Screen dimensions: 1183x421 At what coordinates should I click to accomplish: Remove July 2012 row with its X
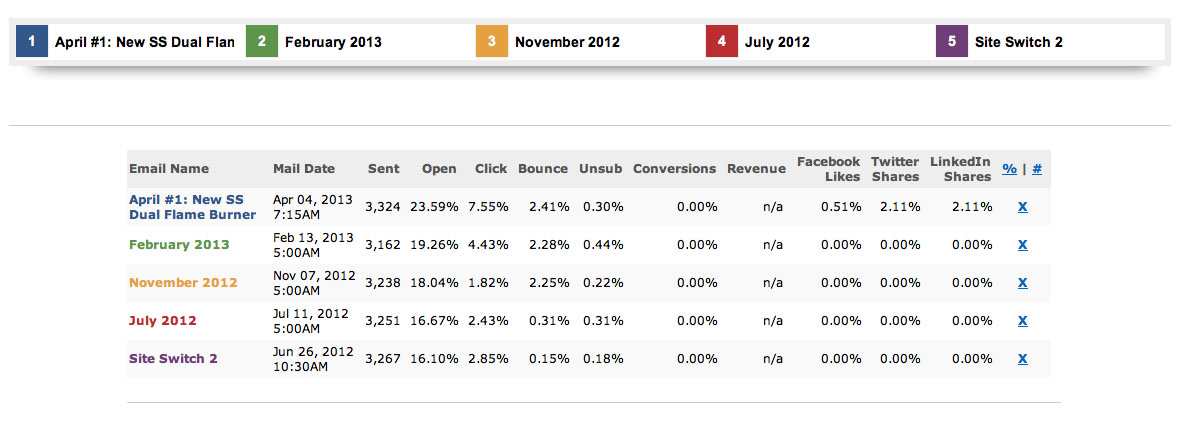[x=1022, y=321]
